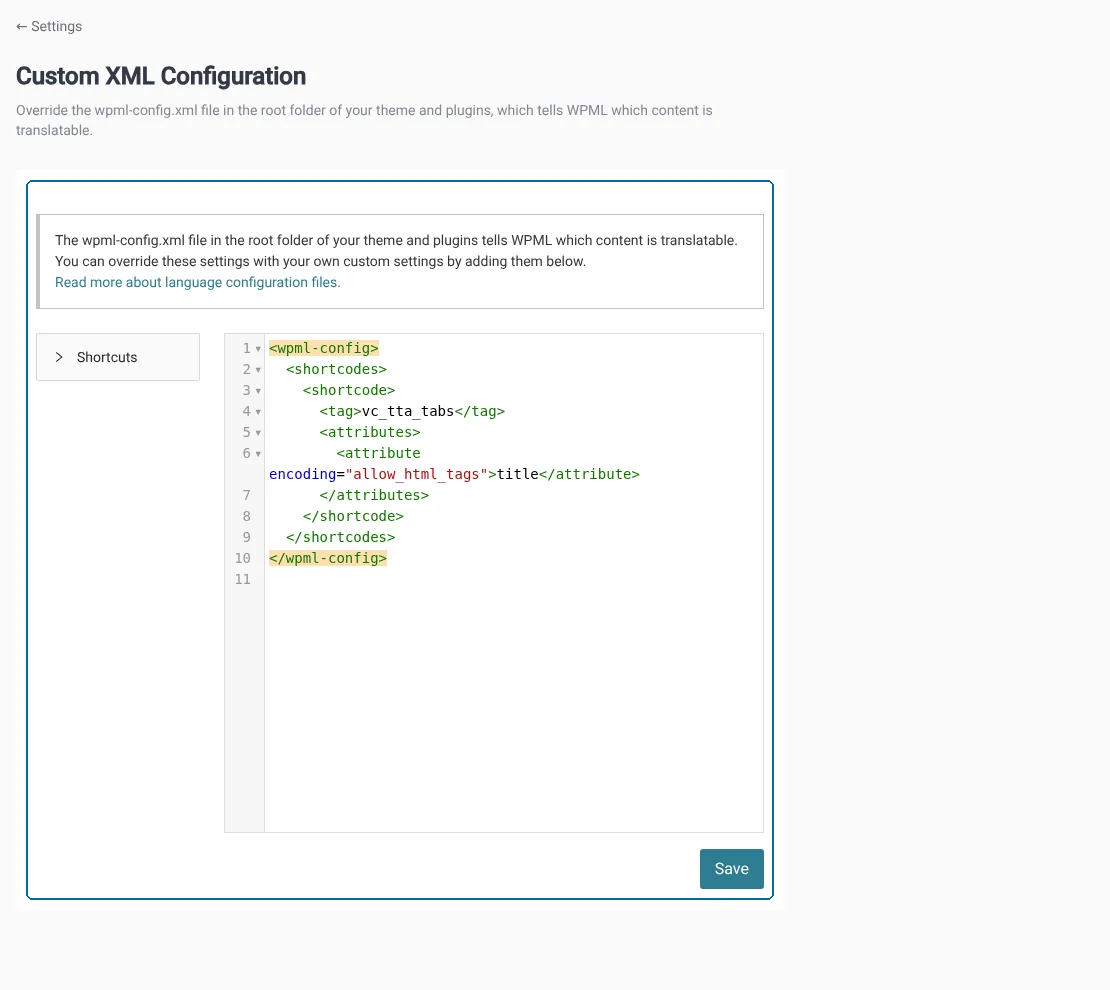This screenshot has width=1110, height=990.
Task: Click the encoding attribute name
Action: tap(302, 474)
